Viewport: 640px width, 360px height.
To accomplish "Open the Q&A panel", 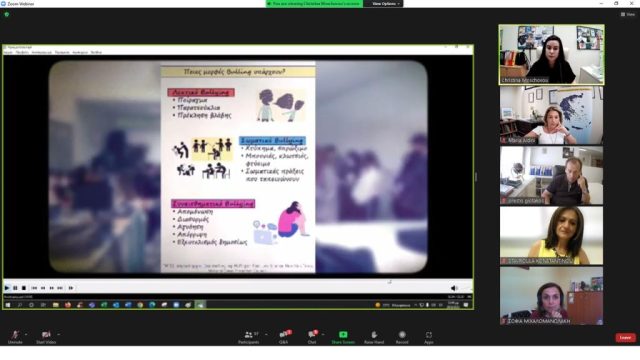I will [284, 337].
